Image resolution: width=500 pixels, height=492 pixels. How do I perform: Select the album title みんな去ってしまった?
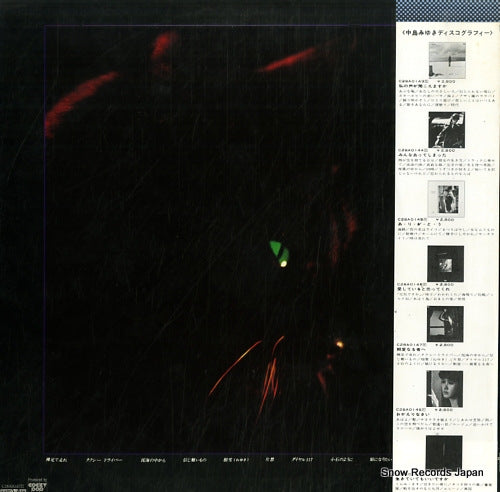(417, 155)
